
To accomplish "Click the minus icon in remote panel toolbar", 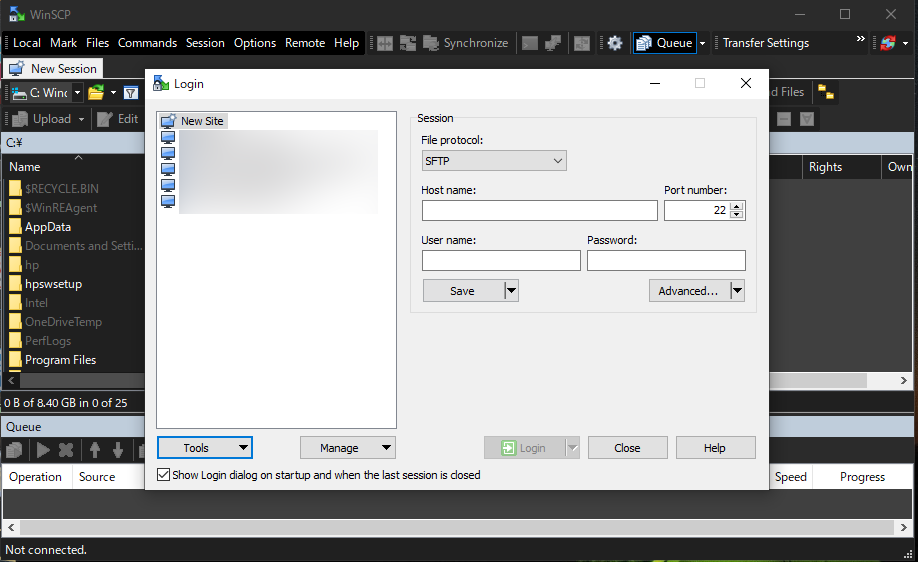I will point(784,119).
